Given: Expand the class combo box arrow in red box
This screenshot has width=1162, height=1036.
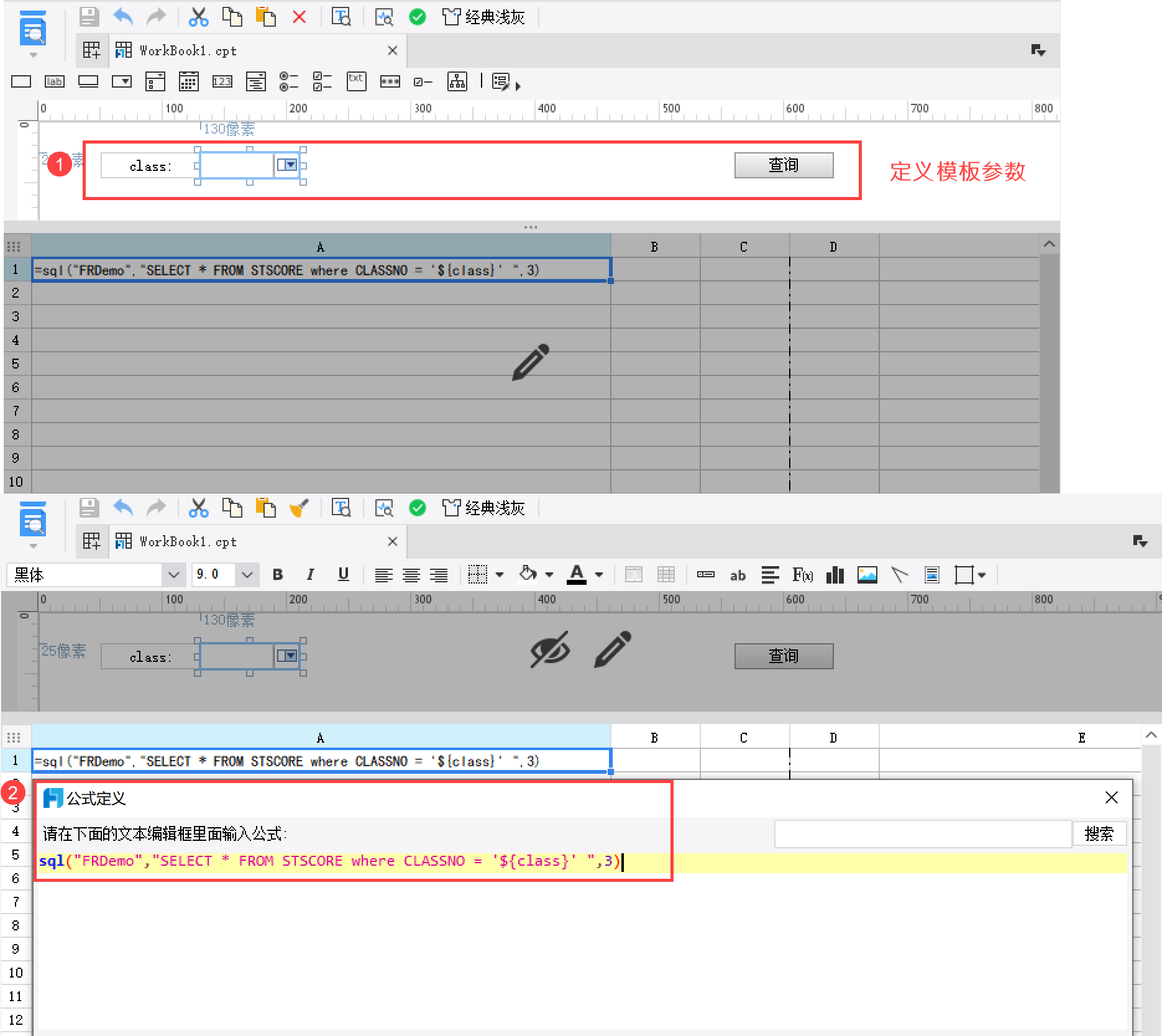Looking at the screenshot, I should coord(286,165).
